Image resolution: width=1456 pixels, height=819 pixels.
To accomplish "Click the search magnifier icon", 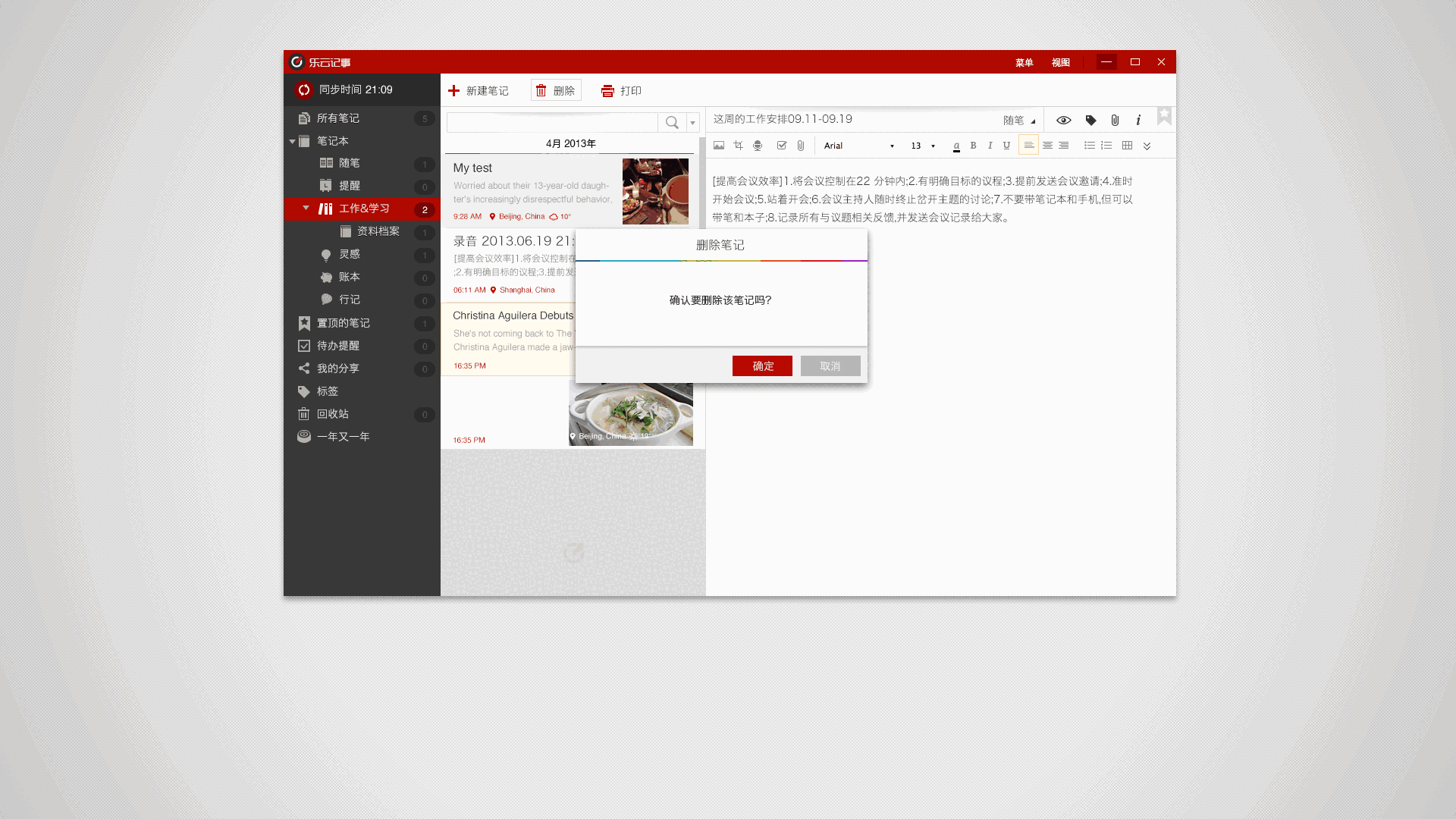I will pos(672,123).
